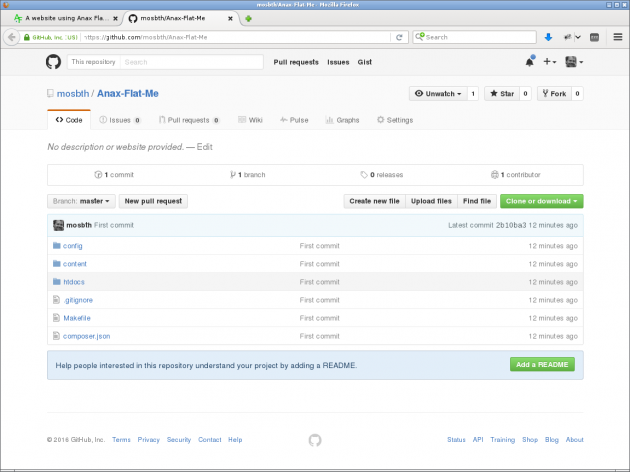Focus the Firefox search box
630x472 pixels.
click(475, 37)
